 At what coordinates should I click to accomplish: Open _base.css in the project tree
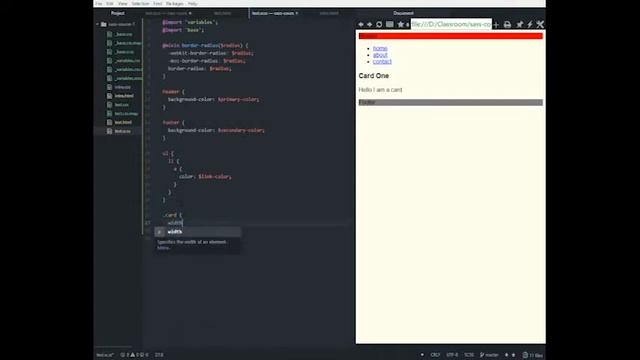[x=123, y=34]
